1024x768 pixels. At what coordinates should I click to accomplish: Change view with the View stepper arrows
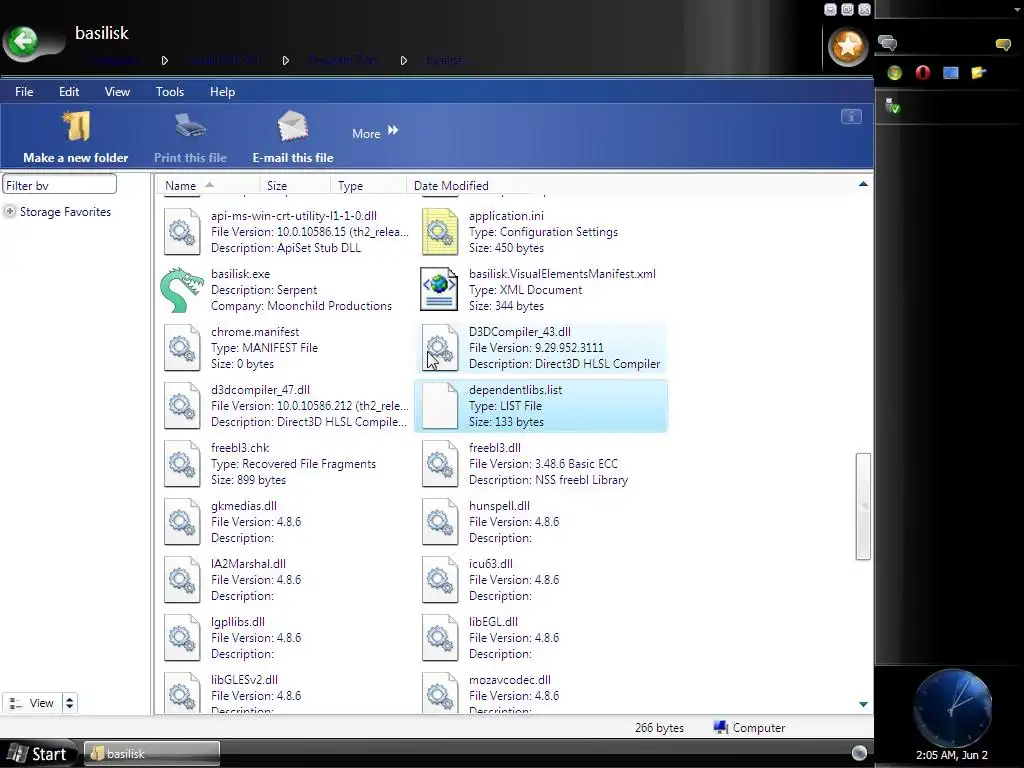pos(69,703)
